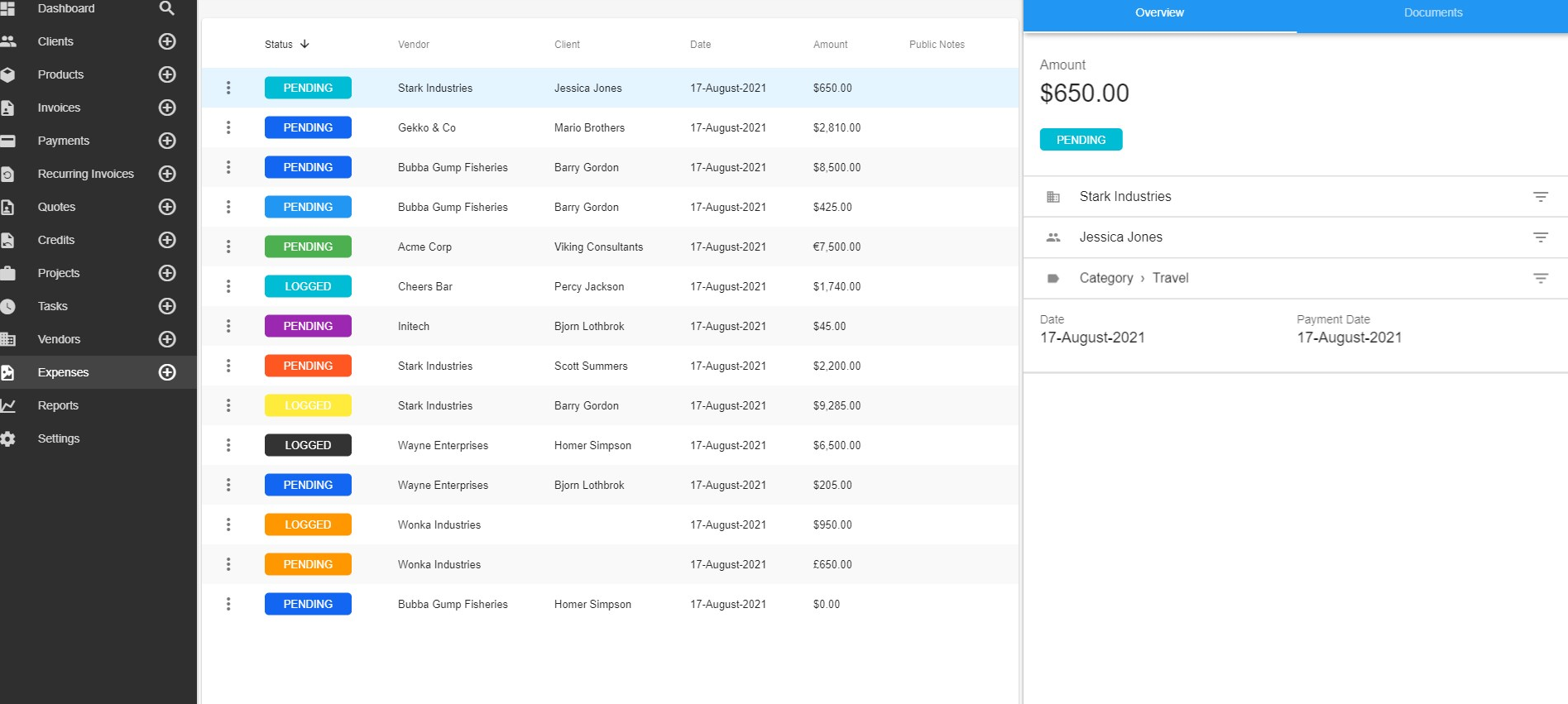Add new client with plus icon
The image size is (1568, 704).
coord(167,41)
